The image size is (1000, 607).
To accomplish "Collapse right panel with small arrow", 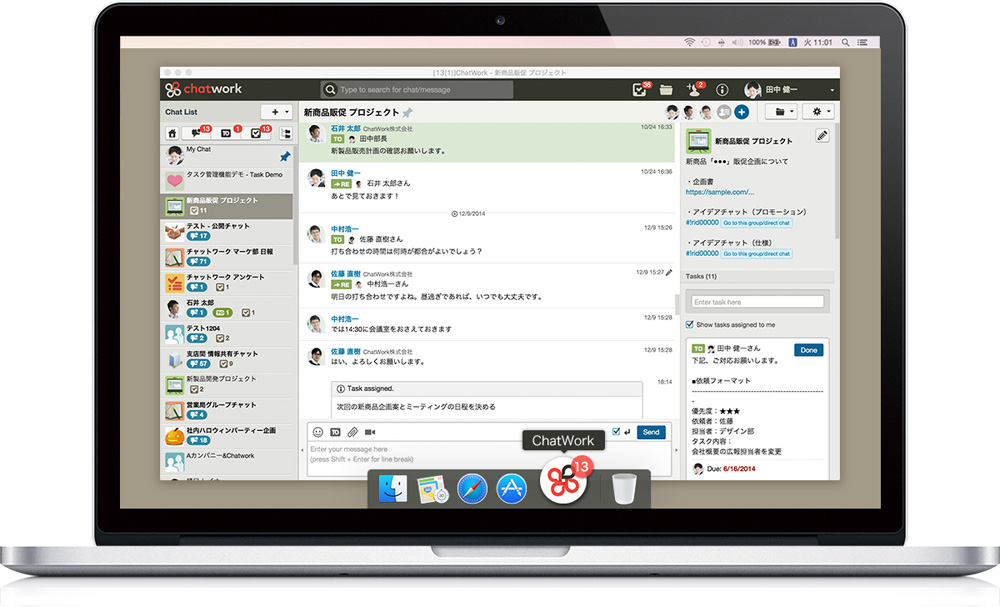I will 676,450.
